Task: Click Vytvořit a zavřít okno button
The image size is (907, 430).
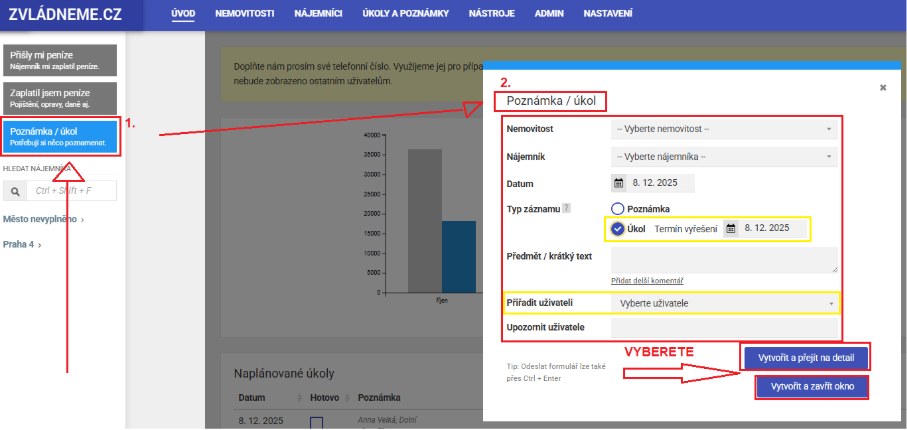Action: click(812, 387)
